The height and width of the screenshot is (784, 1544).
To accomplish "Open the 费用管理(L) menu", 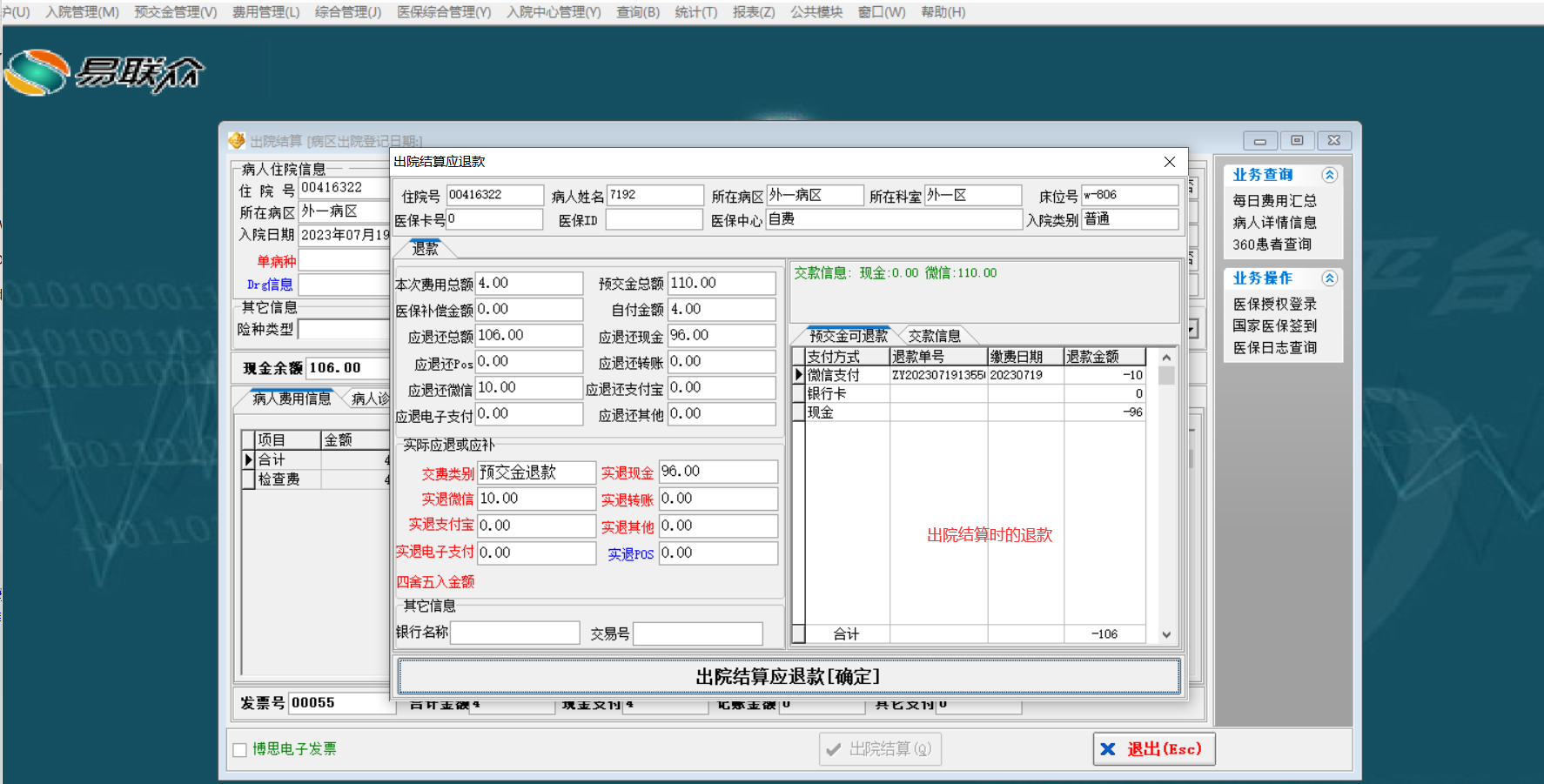I will (x=265, y=12).
